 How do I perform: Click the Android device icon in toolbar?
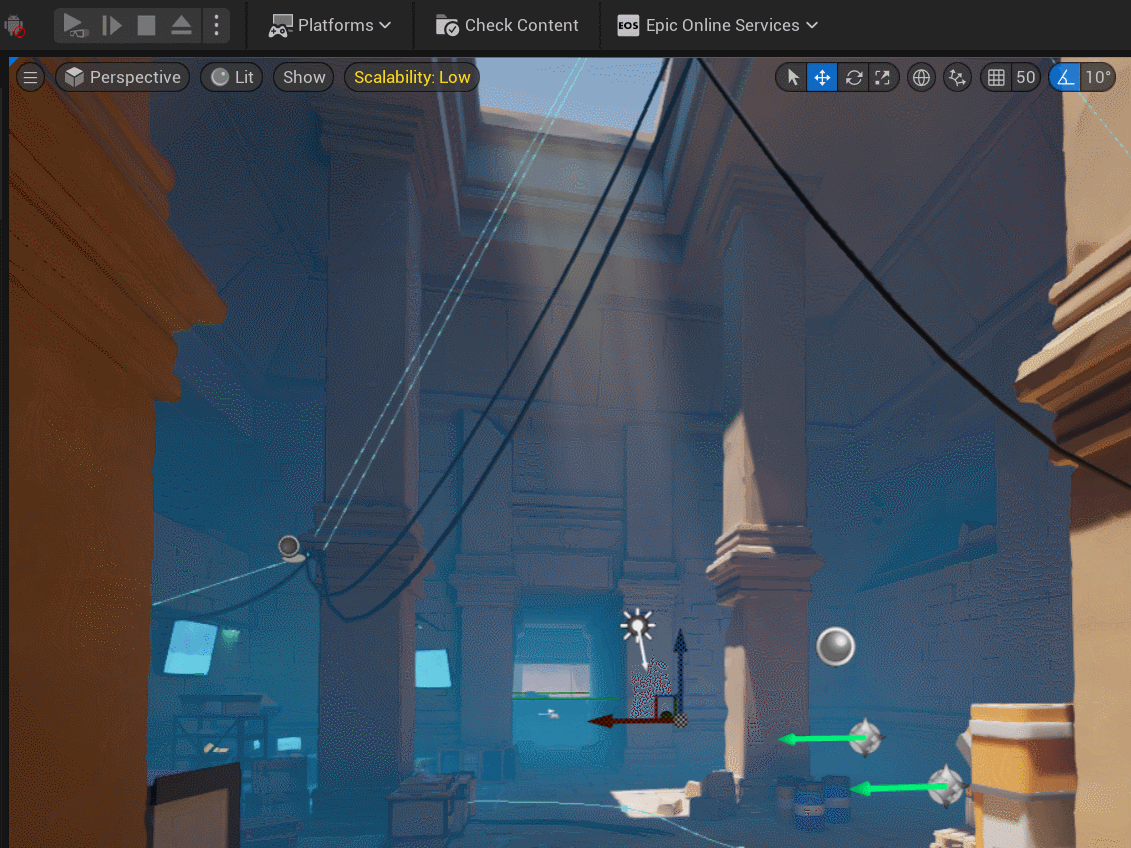[x=15, y=26]
